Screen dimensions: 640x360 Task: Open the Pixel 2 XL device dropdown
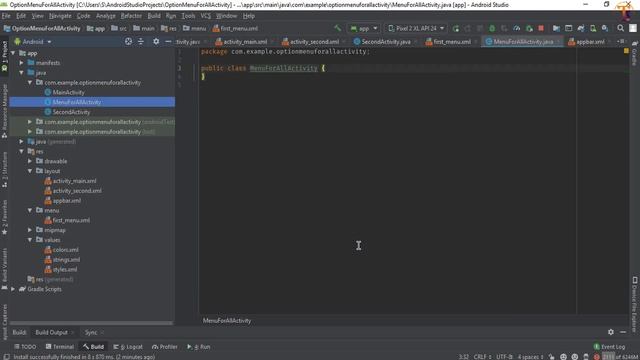416,28
